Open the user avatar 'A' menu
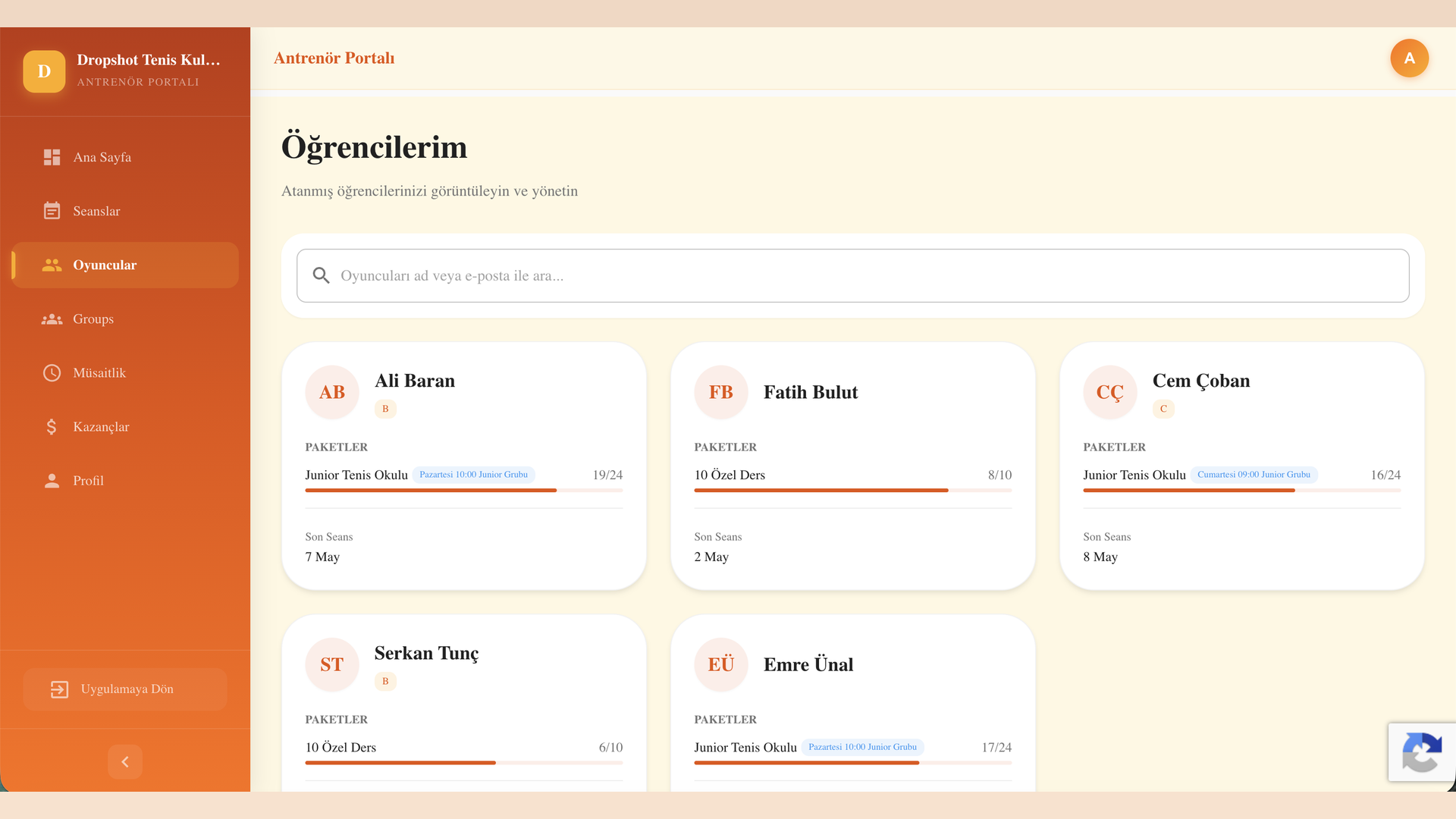1456x819 pixels. coord(1409,58)
